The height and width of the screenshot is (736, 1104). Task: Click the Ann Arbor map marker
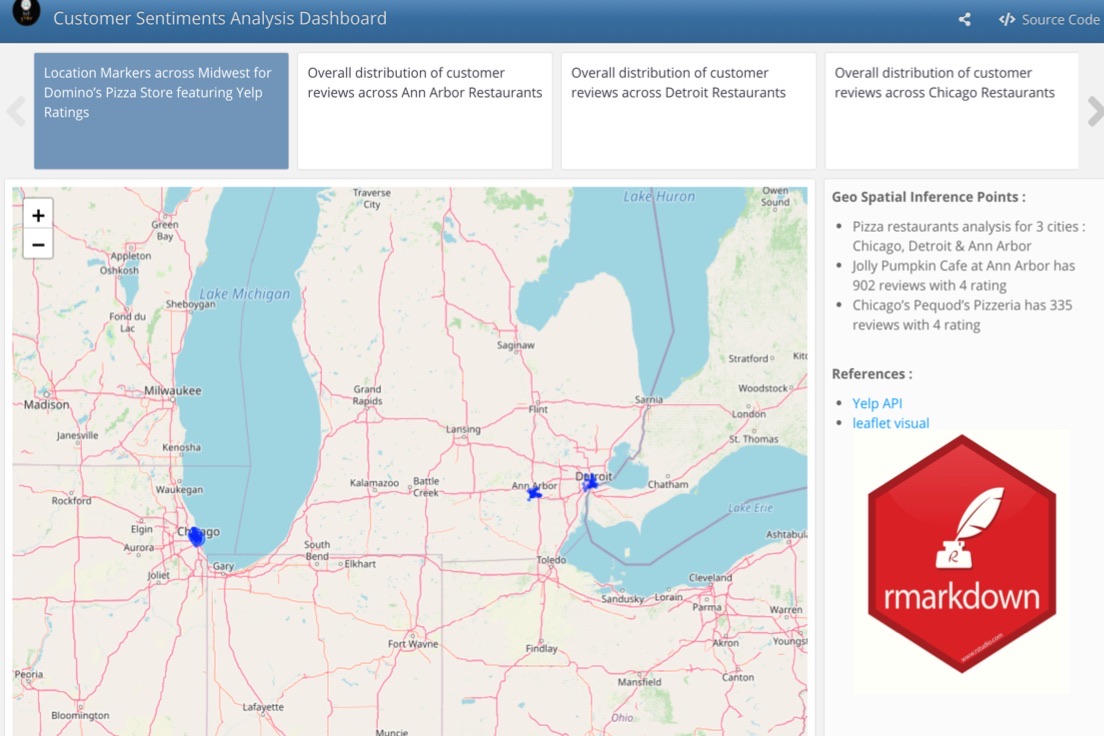pyautogui.click(x=534, y=493)
